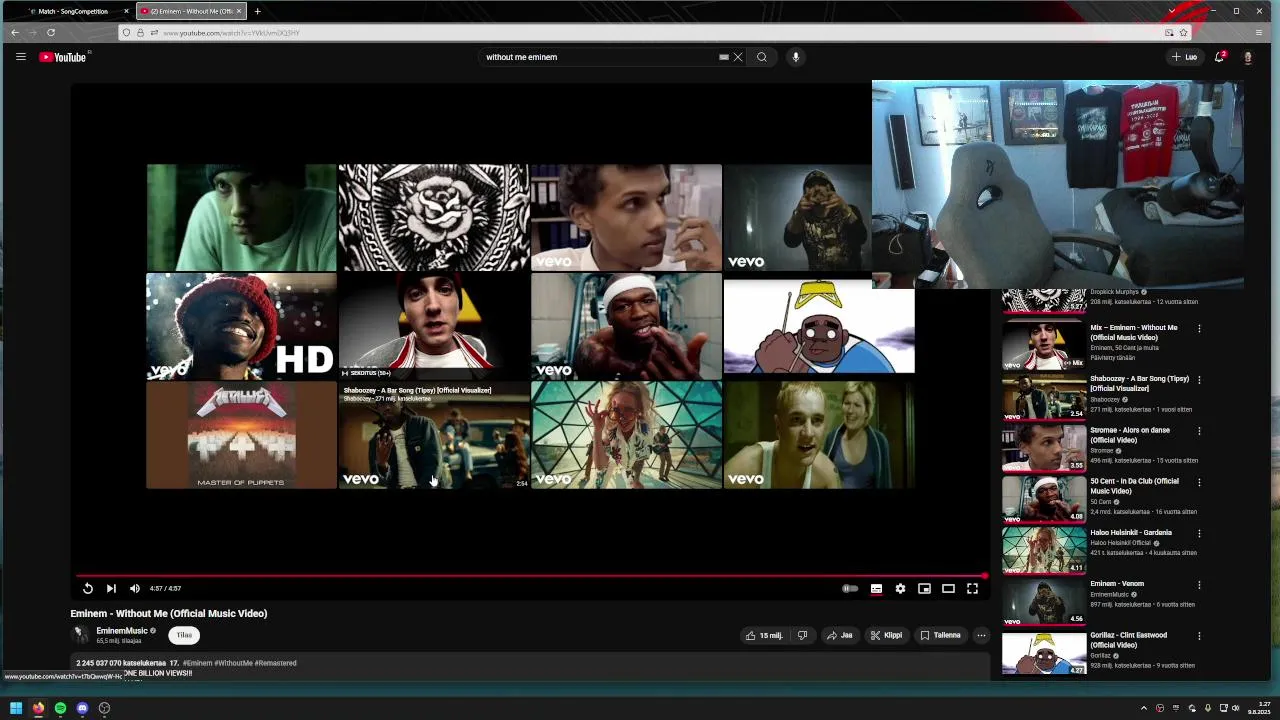Open Discord from taskbar

tap(82, 708)
